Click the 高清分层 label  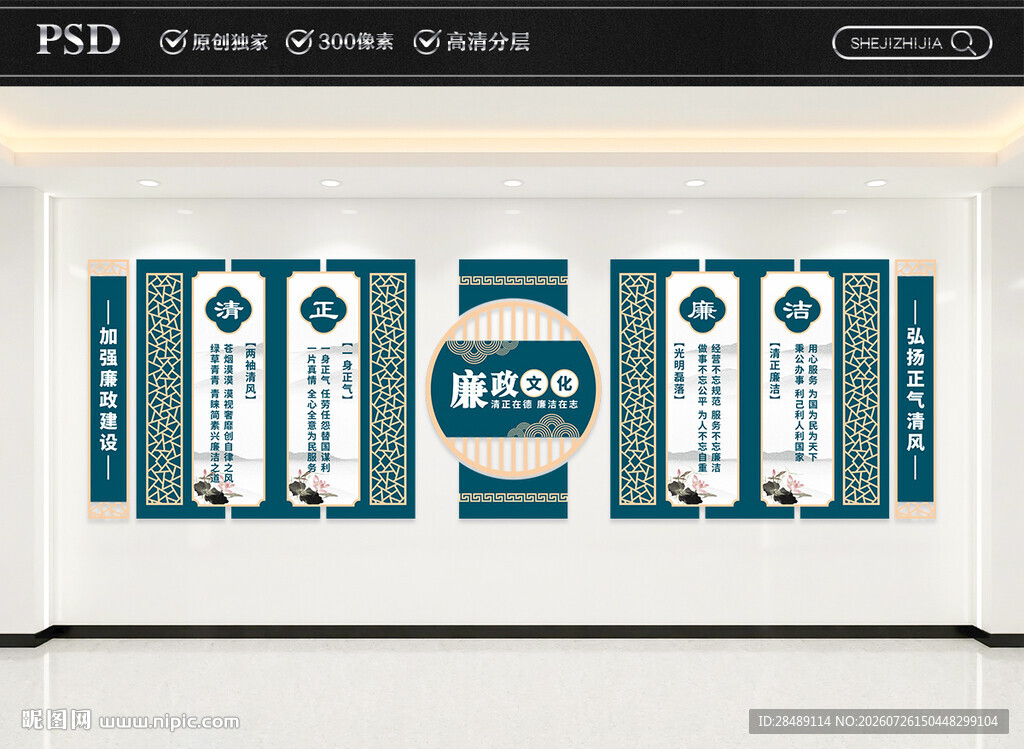pos(488,42)
